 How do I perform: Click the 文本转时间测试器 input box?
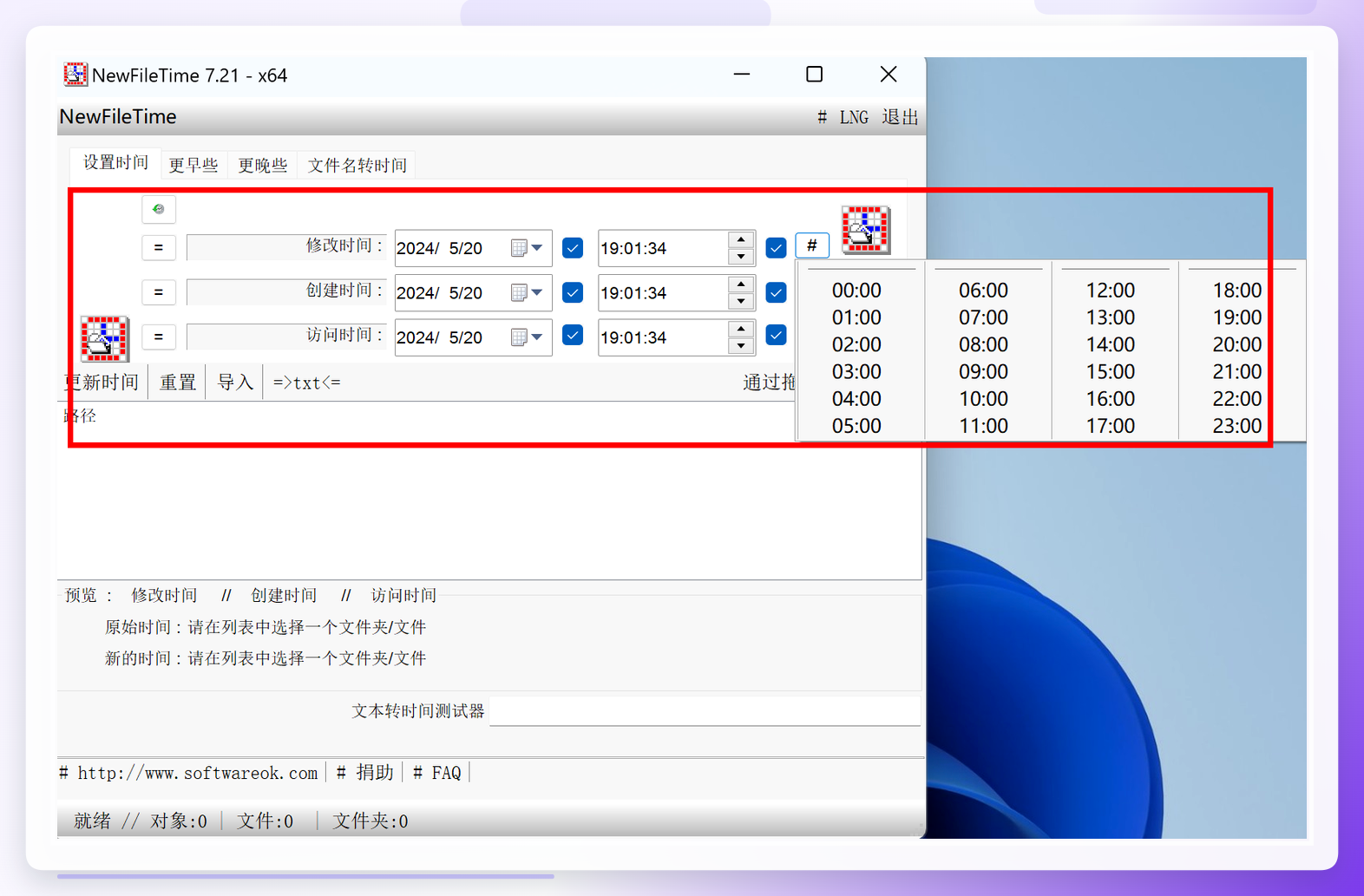point(705,711)
